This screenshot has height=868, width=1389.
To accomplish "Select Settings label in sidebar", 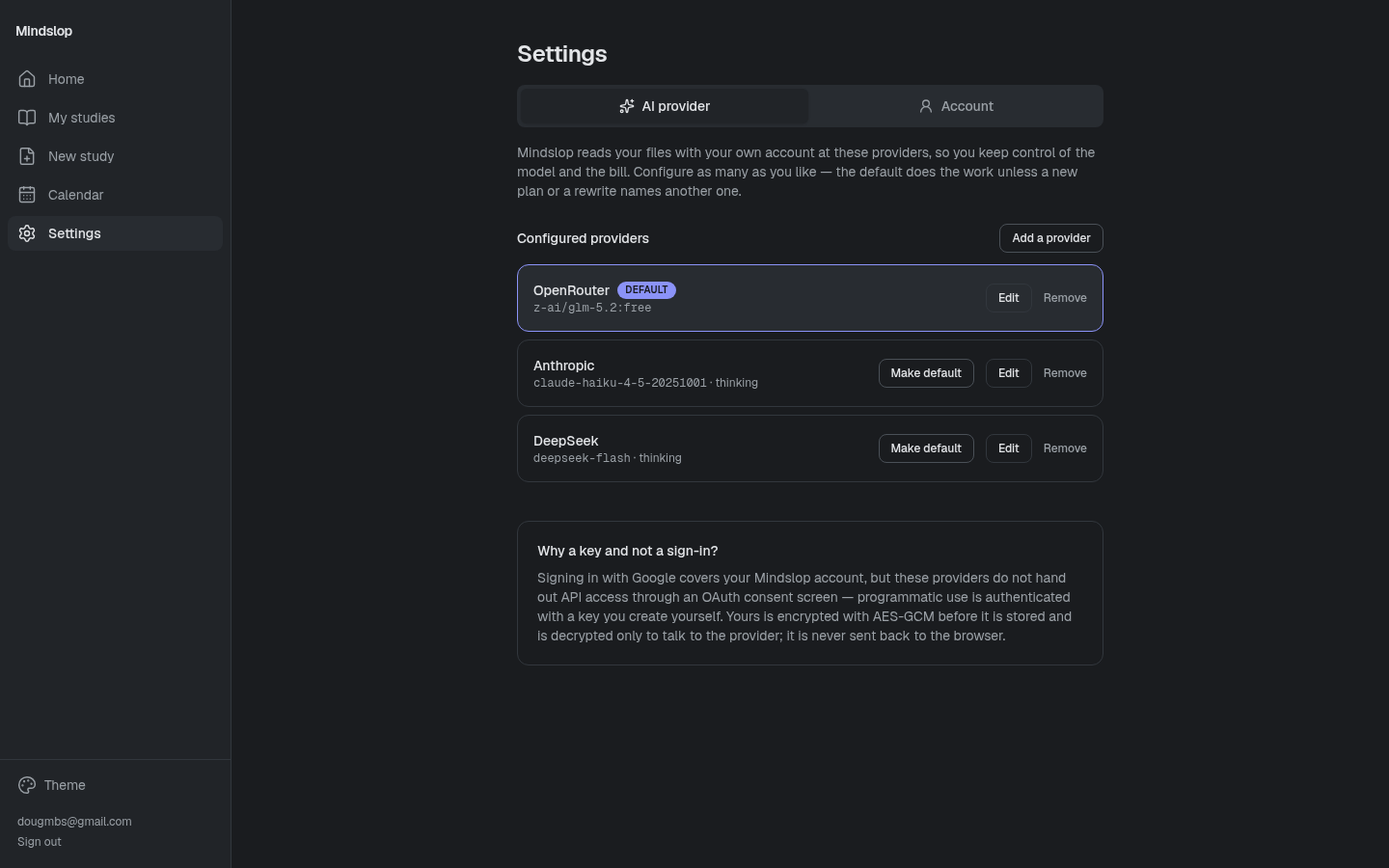I will pos(74,233).
